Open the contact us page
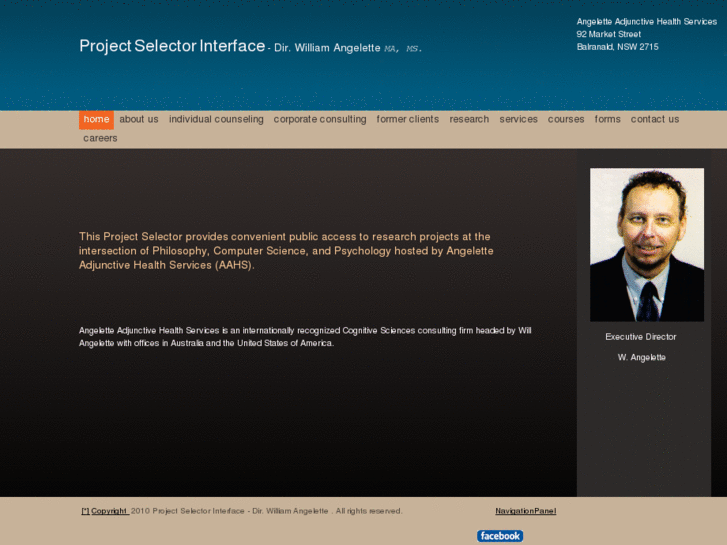Image resolution: width=727 pixels, height=545 pixels. (655, 120)
